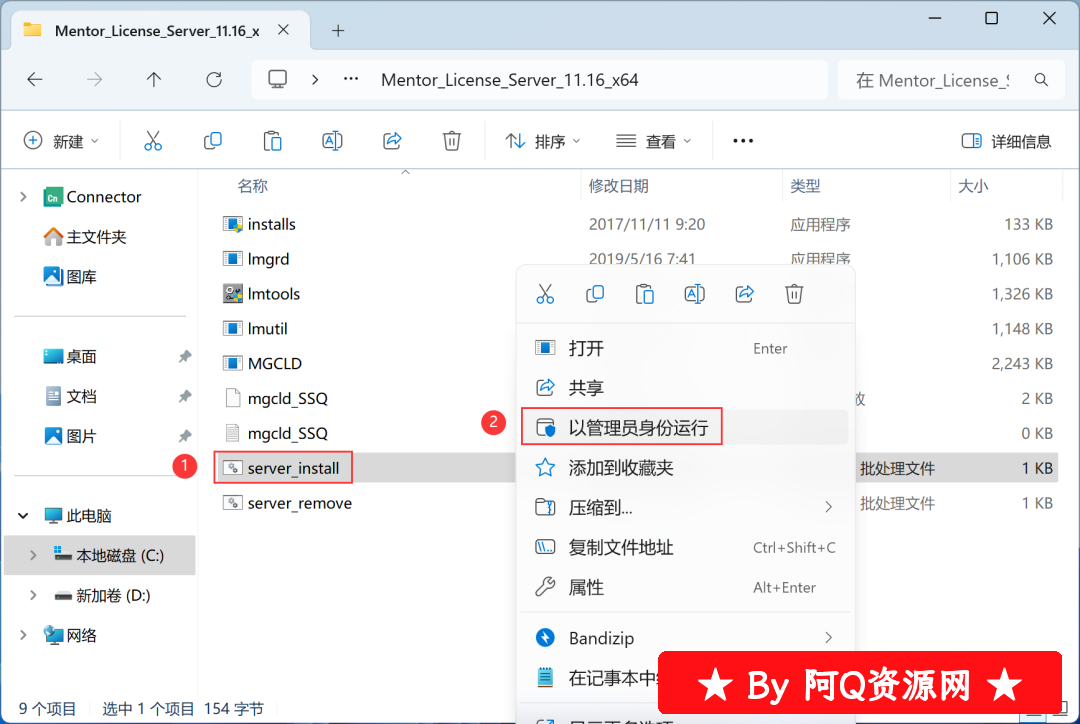Select the lmutil application file
The height and width of the screenshot is (724, 1080).
point(267,329)
